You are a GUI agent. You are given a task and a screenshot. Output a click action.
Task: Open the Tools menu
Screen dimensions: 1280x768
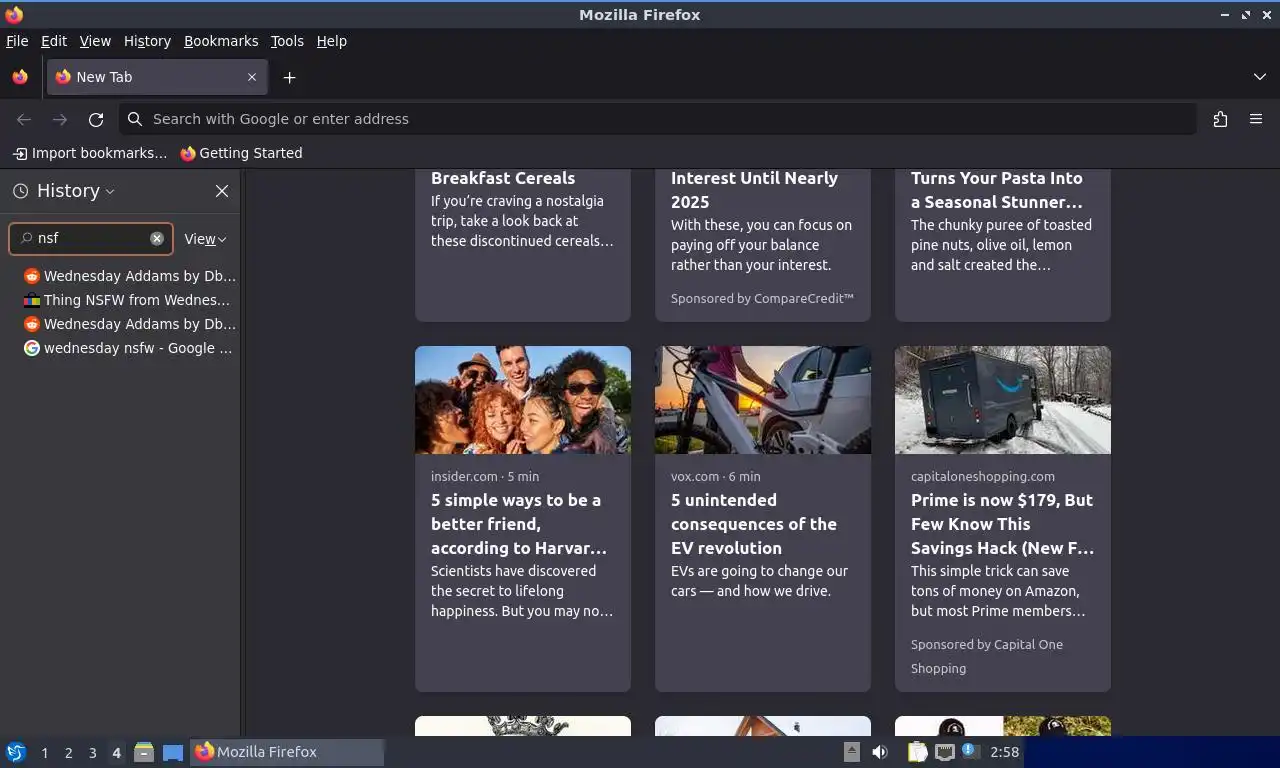tap(287, 41)
